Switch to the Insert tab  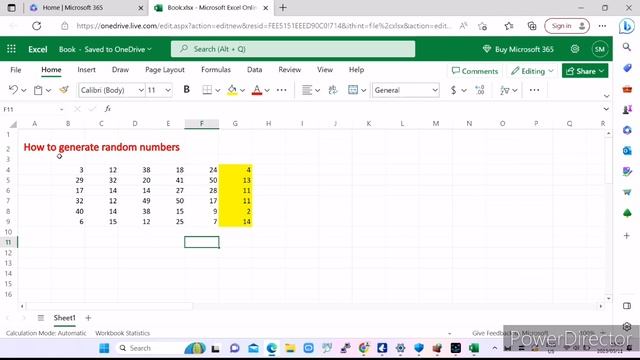point(87,70)
